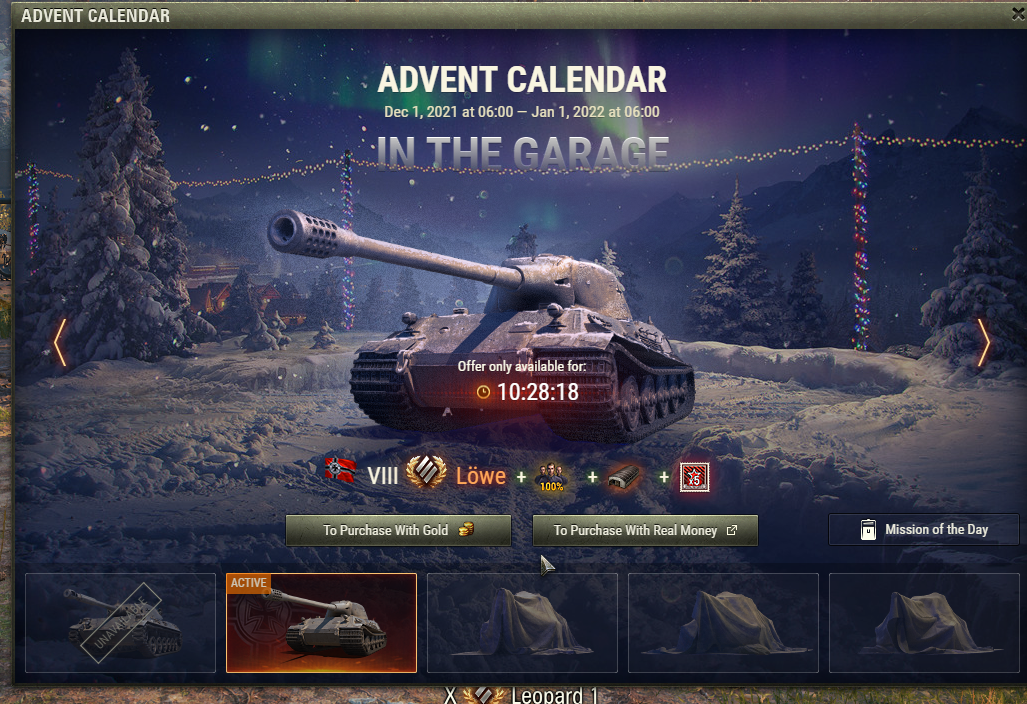
Task: Click the calendar icon beside Mission of the Day
Action: click(868, 529)
